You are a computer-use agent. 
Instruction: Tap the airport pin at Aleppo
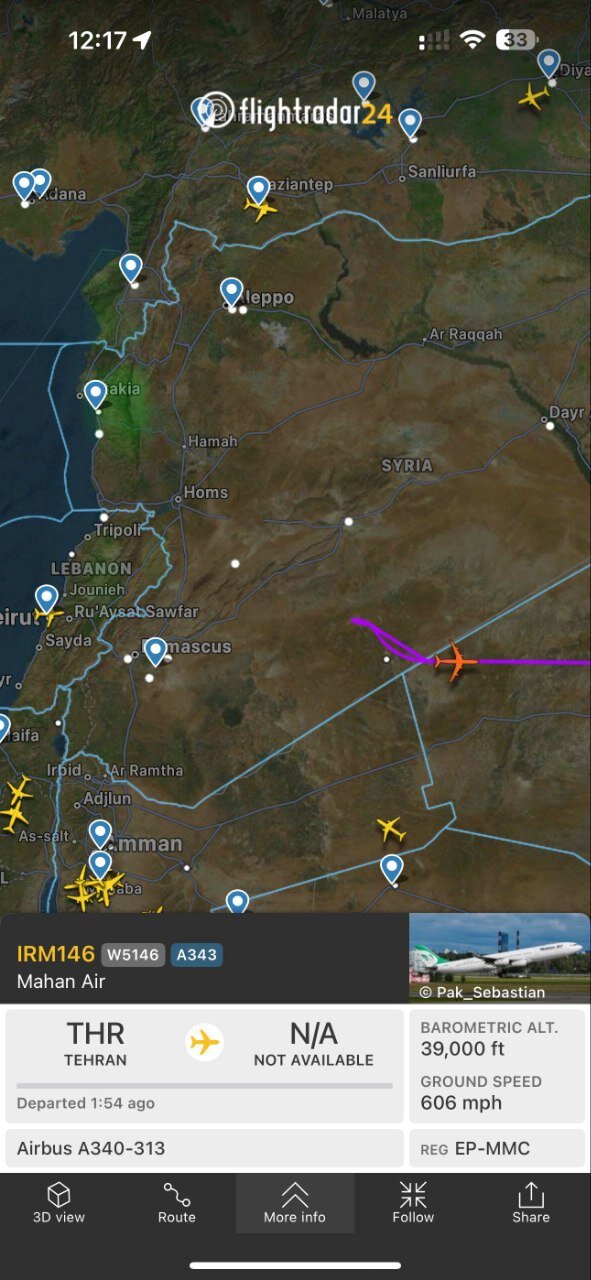coord(232,292)
